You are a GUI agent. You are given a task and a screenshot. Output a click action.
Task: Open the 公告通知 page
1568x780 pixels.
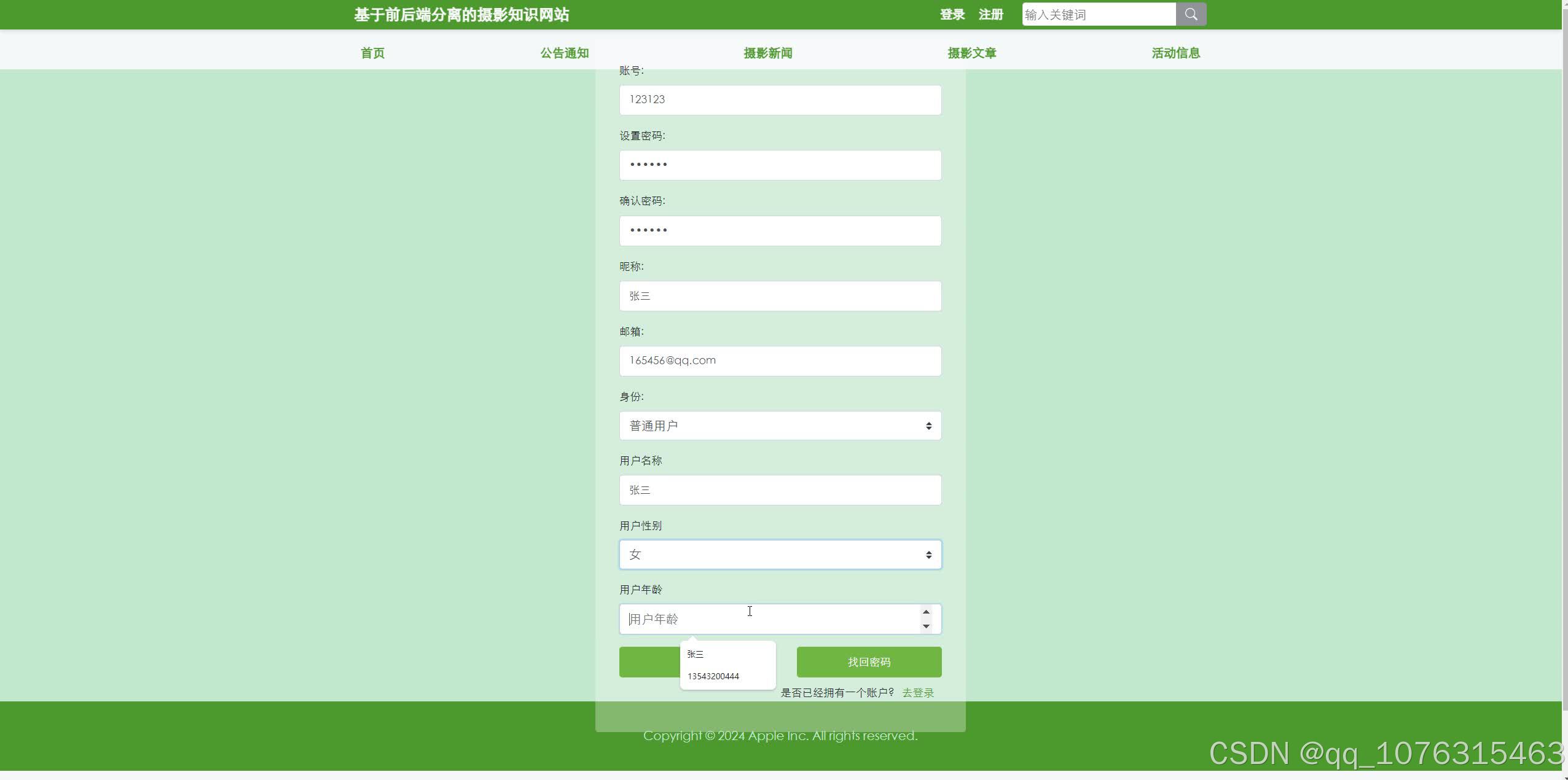click(x=563, y=53)
